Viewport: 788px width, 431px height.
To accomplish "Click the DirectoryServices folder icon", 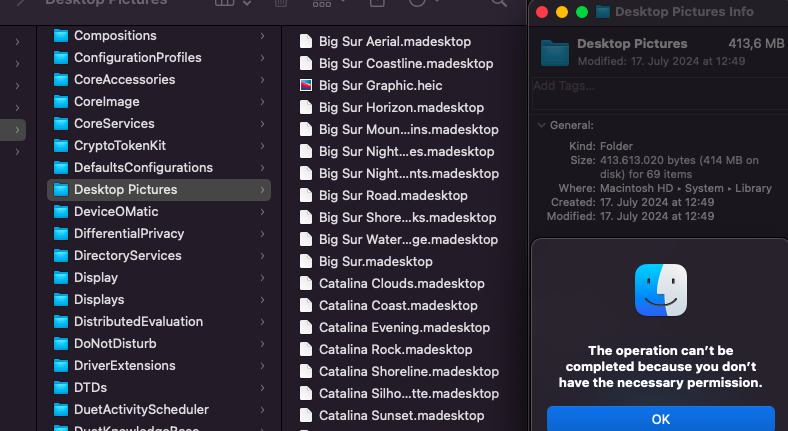I will (x=61, y=256).
